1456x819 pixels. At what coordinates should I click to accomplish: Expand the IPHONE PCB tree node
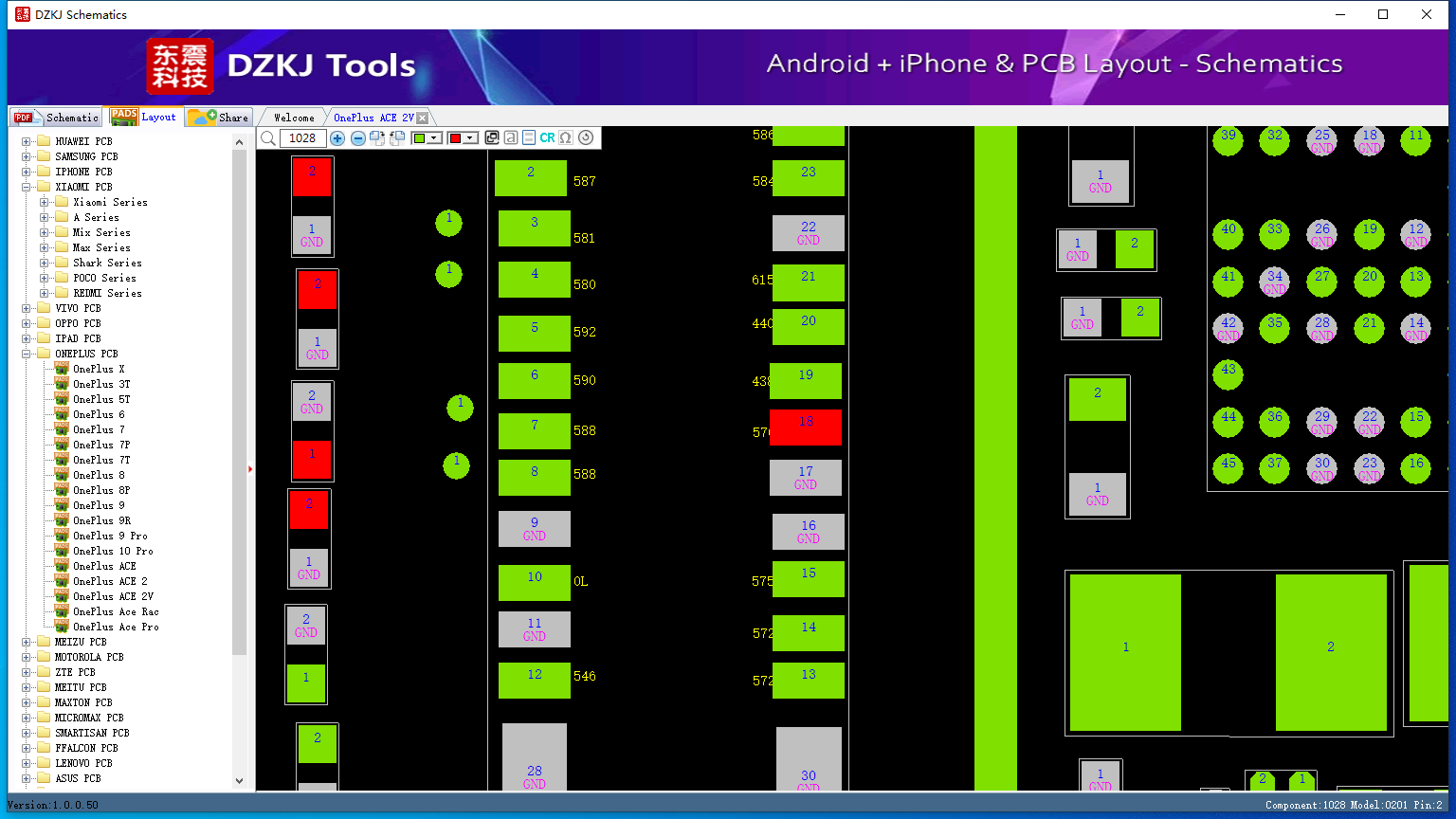pos(27,172)
